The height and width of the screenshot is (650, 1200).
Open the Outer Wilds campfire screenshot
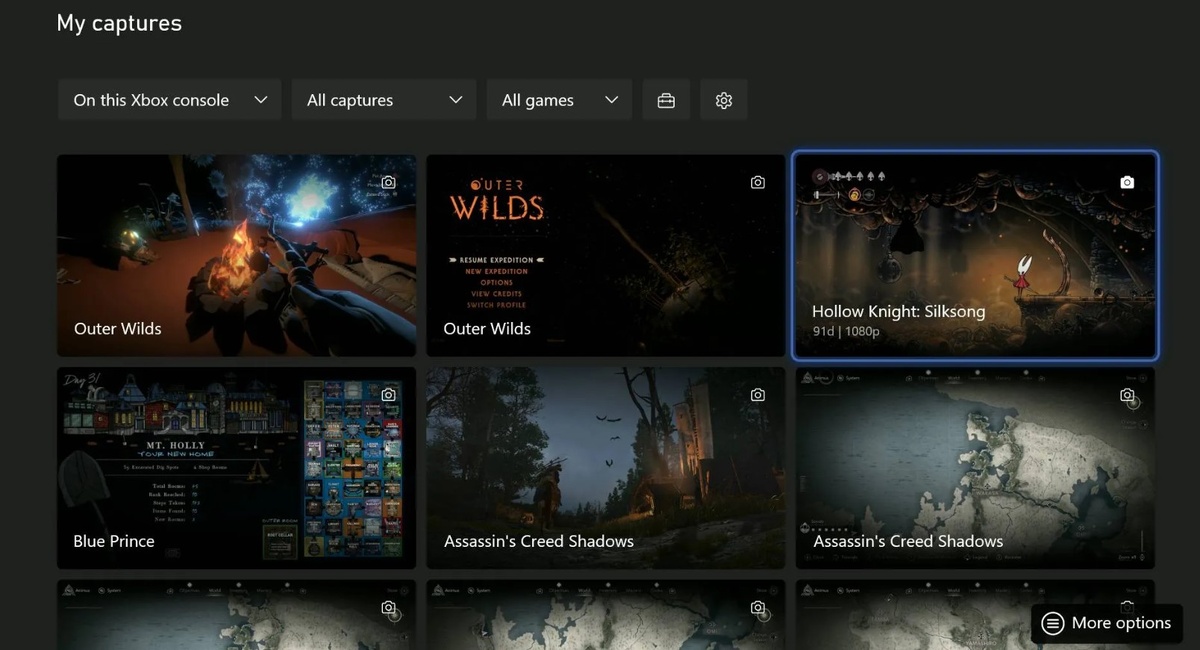click(236, 255)
